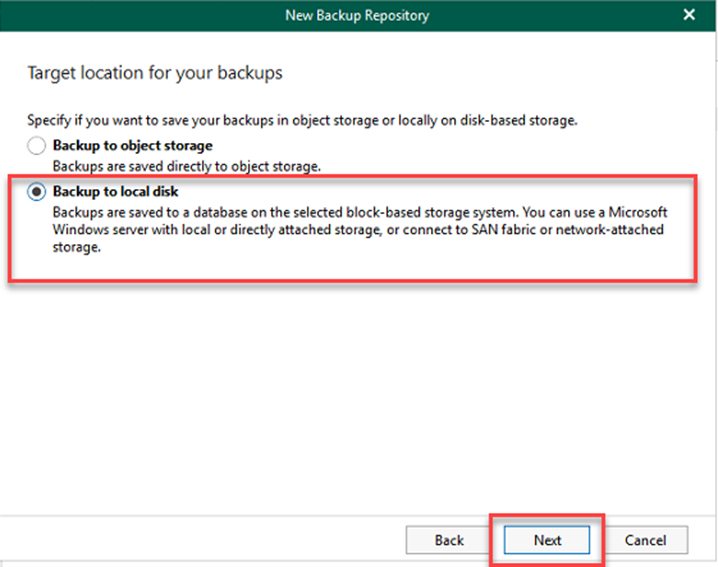Click the 'New Backup Repository' title bar

tap(357, 14)
